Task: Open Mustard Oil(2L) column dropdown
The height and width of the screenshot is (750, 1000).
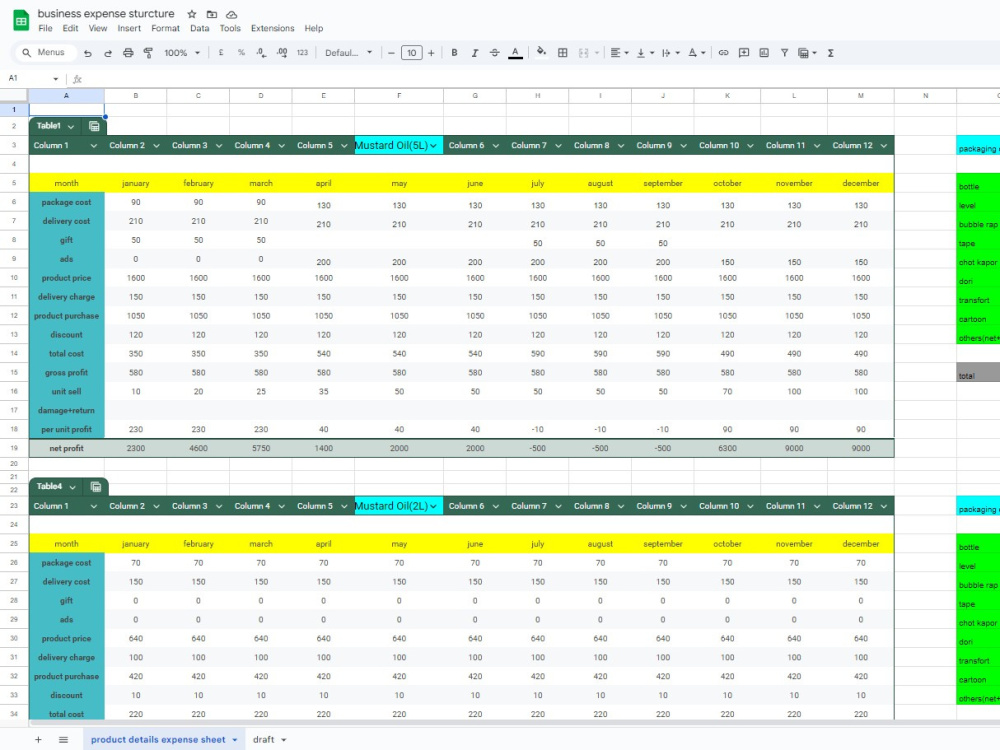Action: tap(434, 506)
